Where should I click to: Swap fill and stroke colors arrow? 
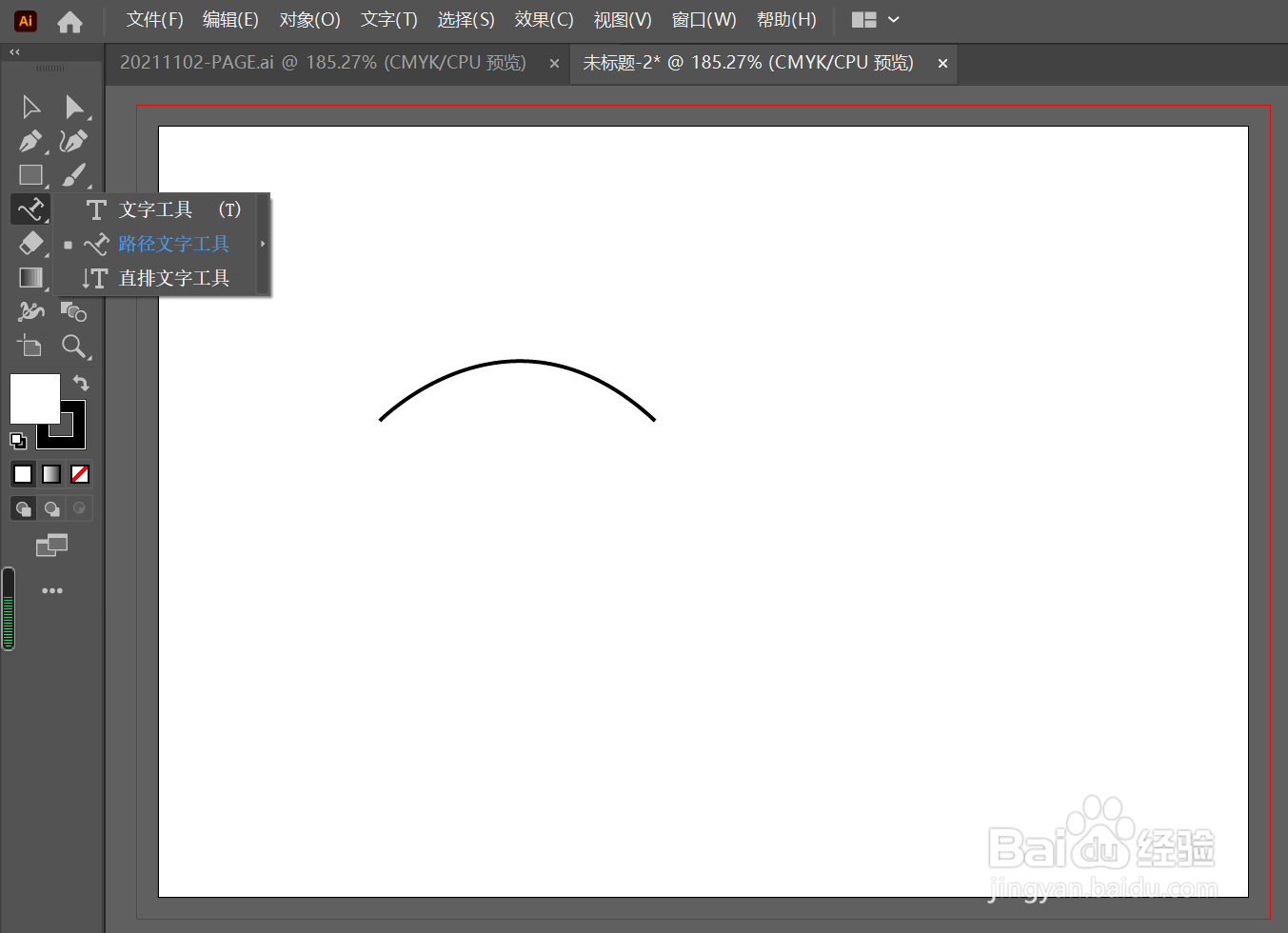coord(81,383)
